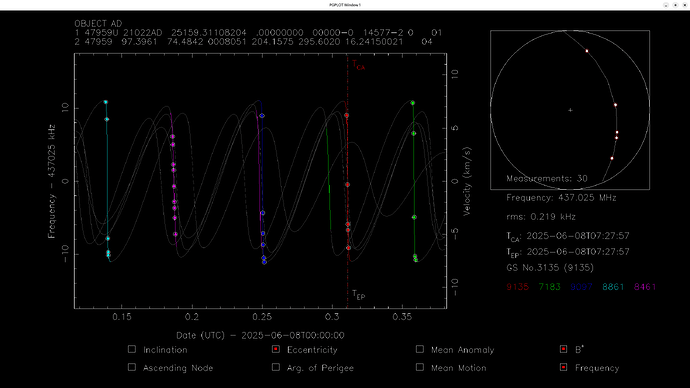
Task: Click the TEP timestamp 2025-06-08T07:27:57
Action: point(578,252)
